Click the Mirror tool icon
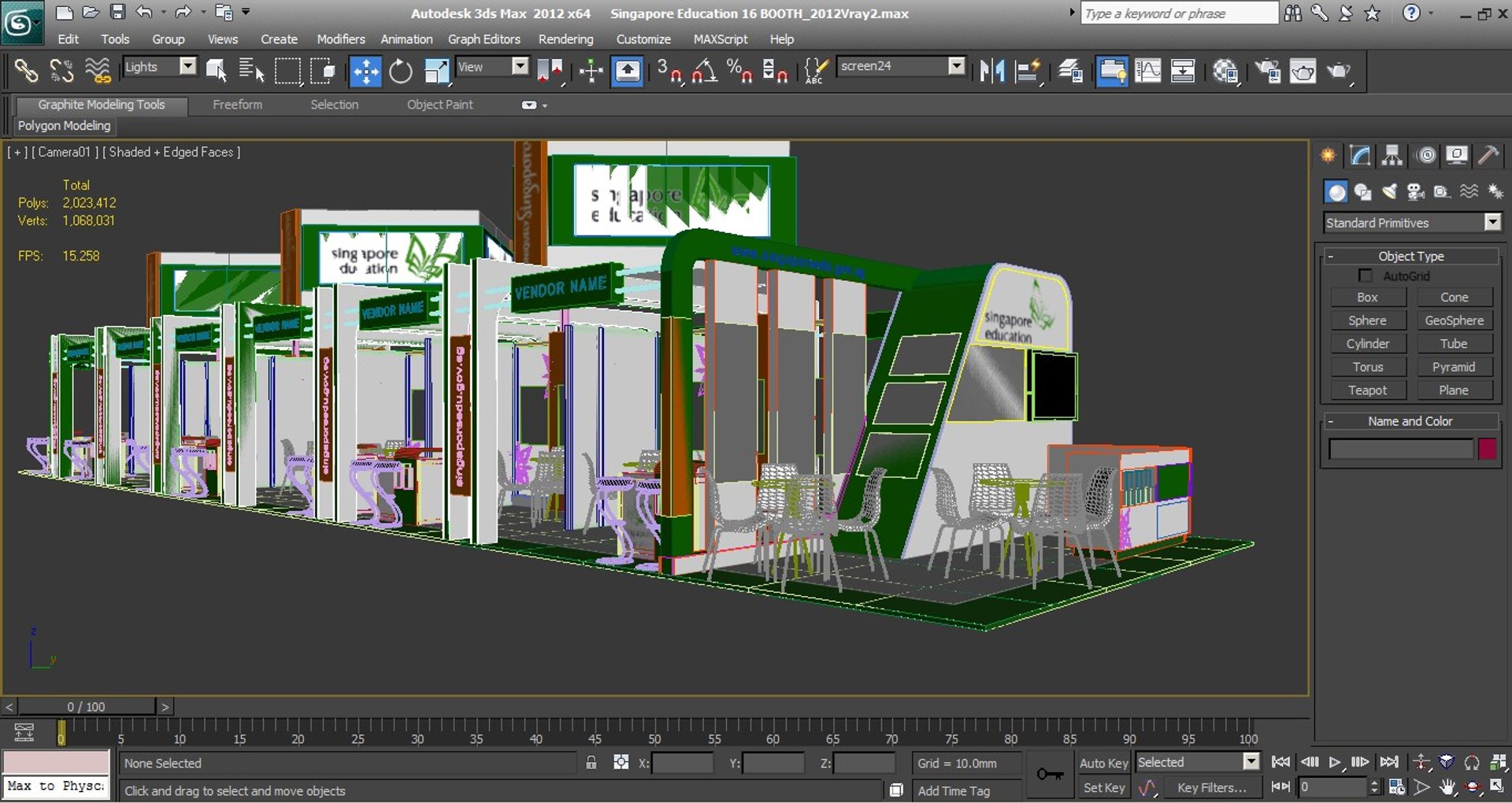This screenshot has width=1512, height=803. tap(992, 71)
